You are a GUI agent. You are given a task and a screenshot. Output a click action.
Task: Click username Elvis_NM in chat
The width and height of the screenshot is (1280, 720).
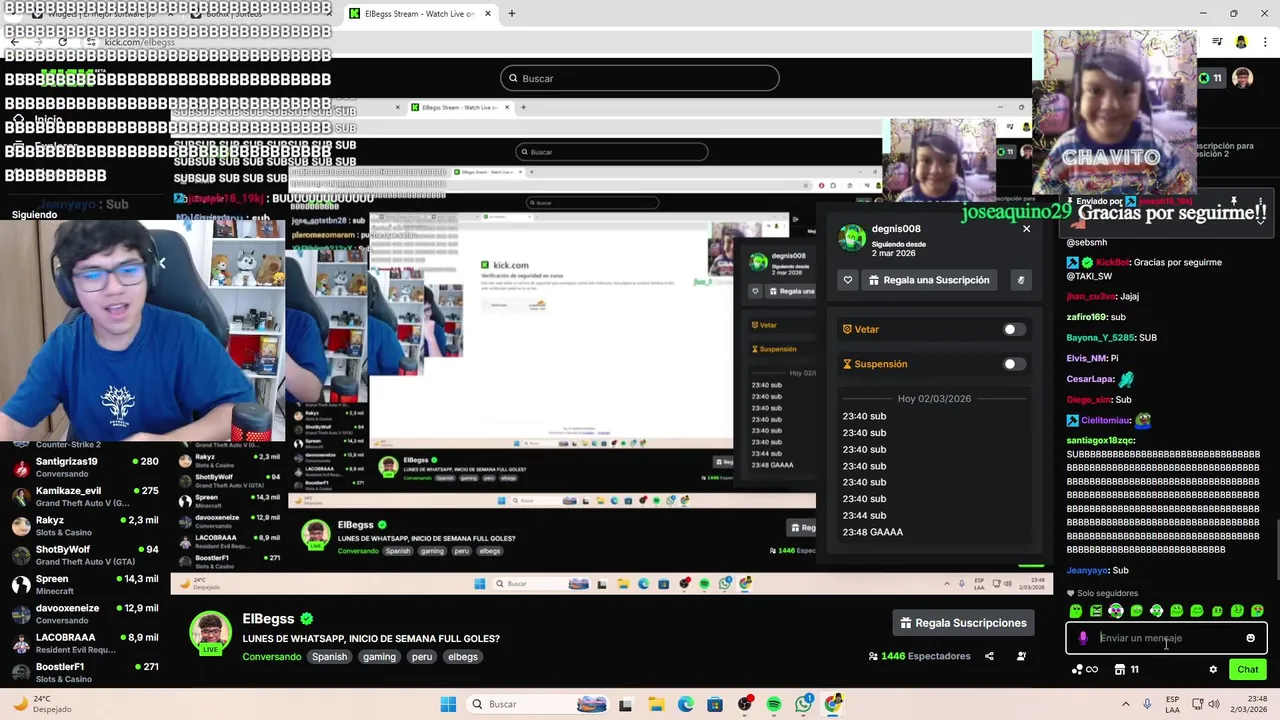[x=1086, y=358]
